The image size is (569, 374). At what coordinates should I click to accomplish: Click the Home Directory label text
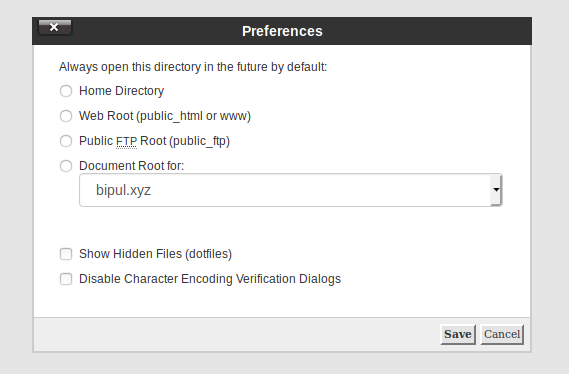(122, 91)
